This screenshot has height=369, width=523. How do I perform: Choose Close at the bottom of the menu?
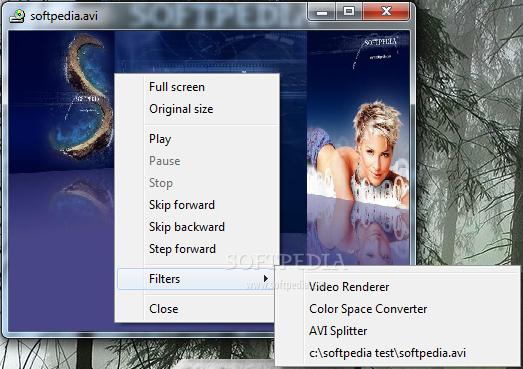[x=197, y=309]
